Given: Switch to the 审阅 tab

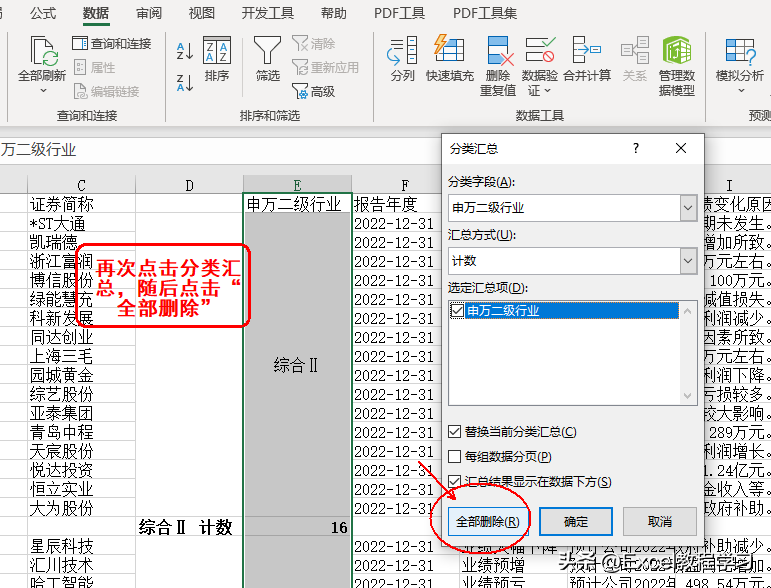Looking at the screenshot, I should click(x=148, y=13).
